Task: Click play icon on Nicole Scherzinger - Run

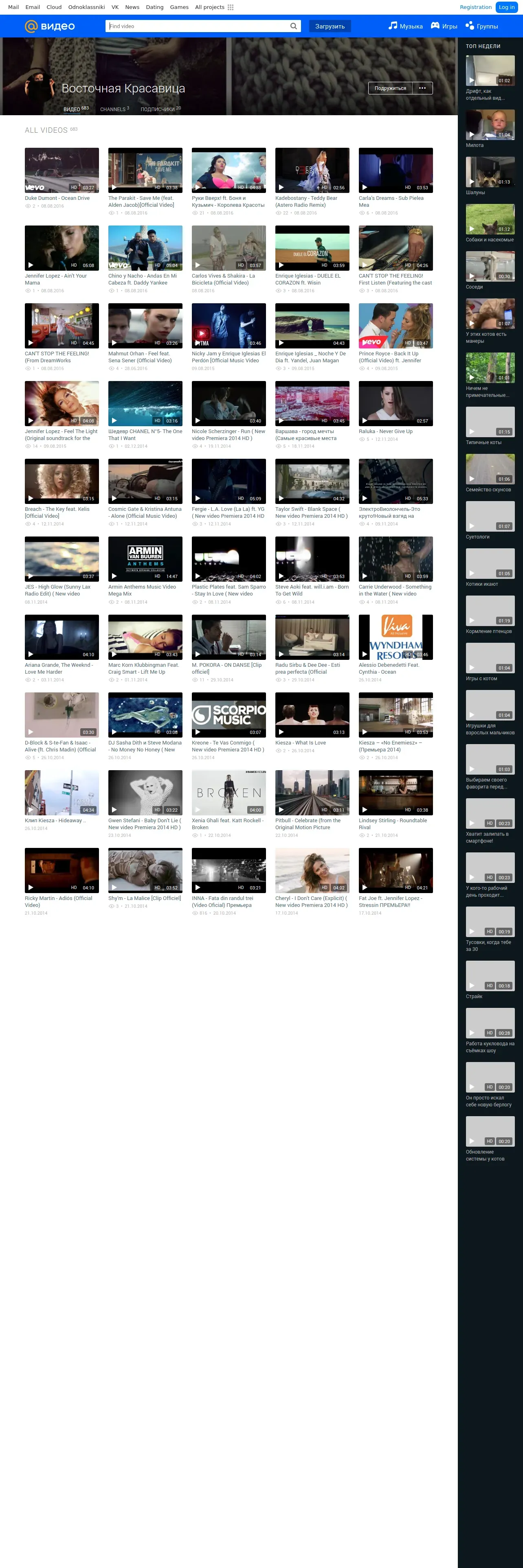Action: (197, 420)
